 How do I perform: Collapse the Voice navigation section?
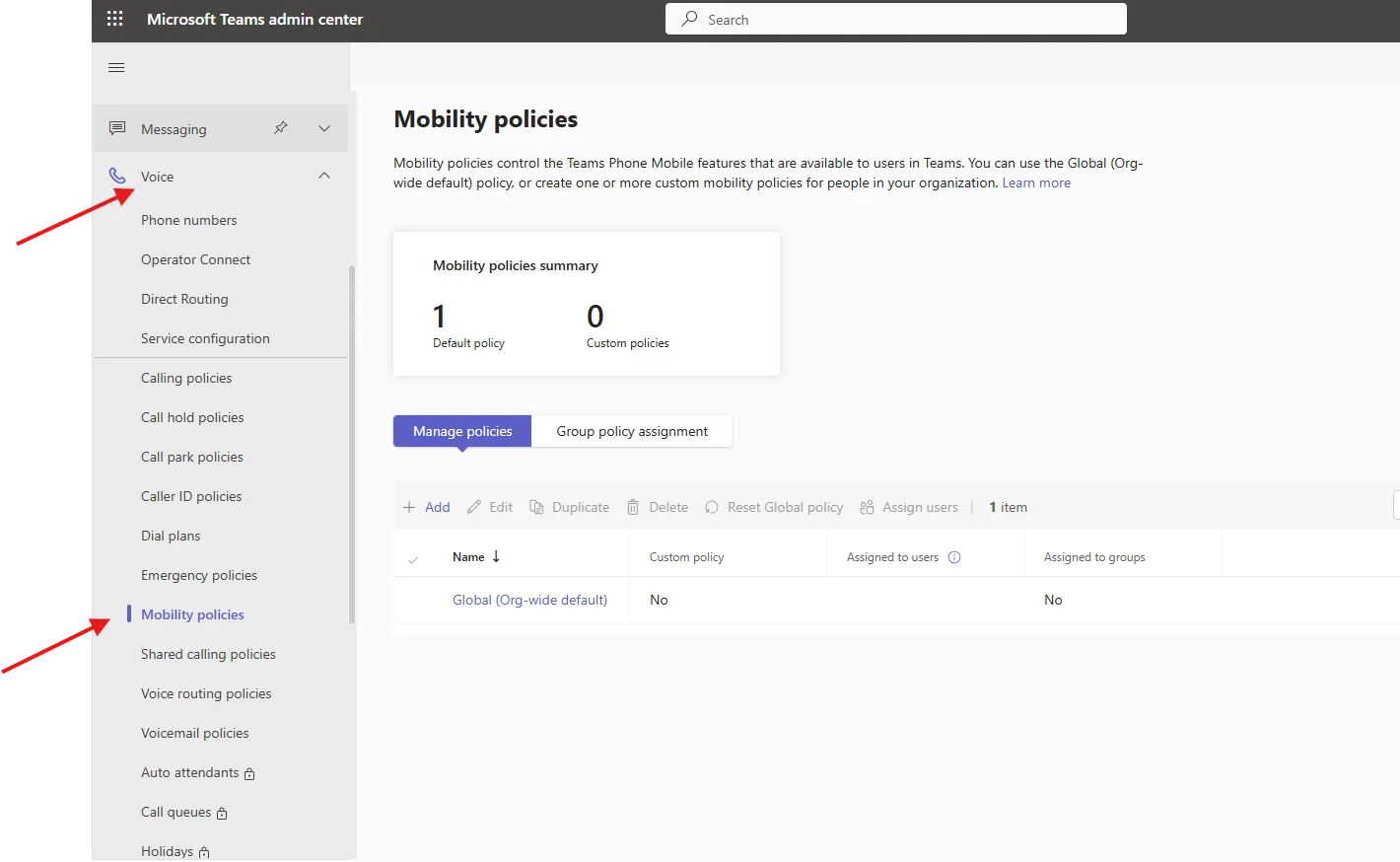tap(324, 176)
